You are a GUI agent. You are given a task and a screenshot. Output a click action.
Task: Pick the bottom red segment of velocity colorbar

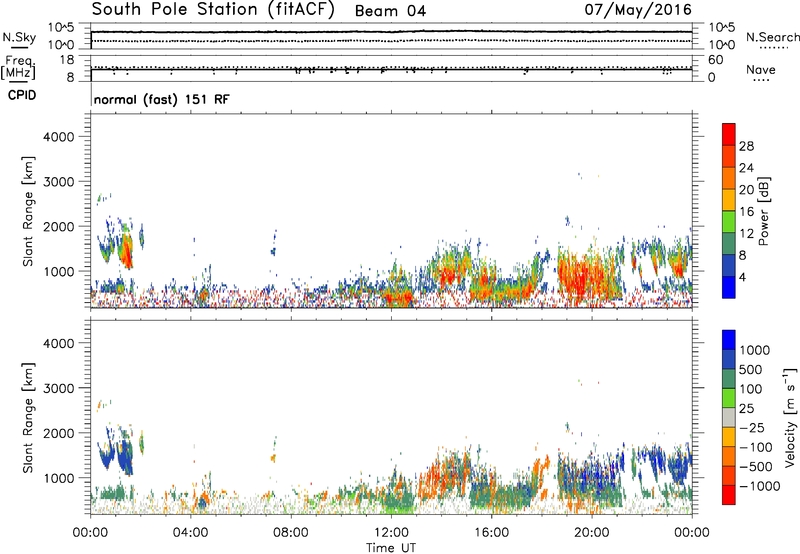[x=729, y=495]
